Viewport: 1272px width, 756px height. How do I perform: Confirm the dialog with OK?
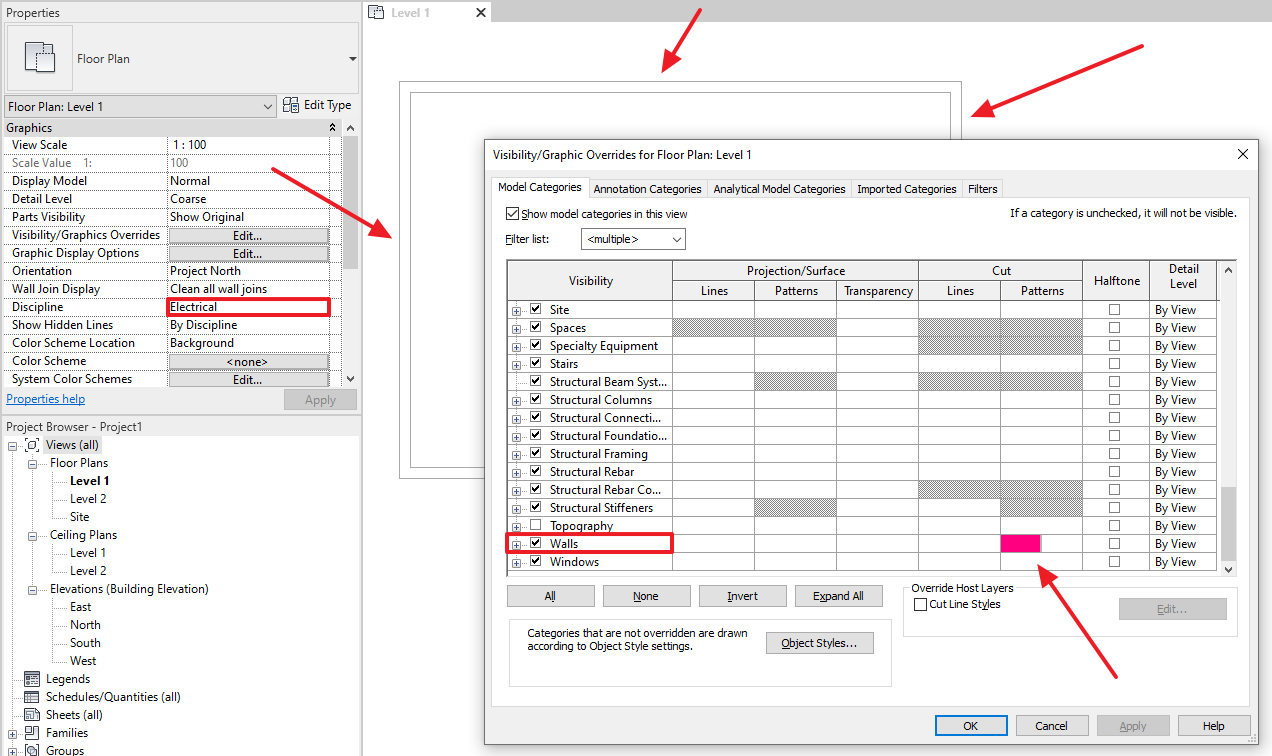[x=970, y=726]
